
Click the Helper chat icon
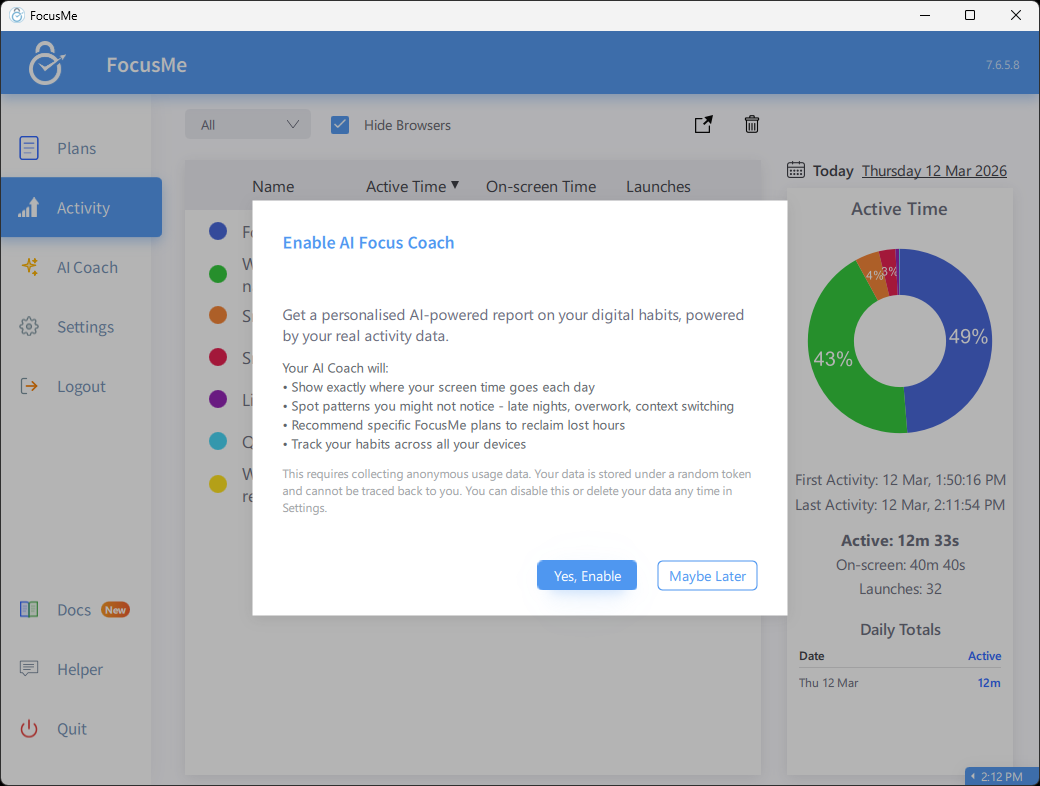[29, 669]
